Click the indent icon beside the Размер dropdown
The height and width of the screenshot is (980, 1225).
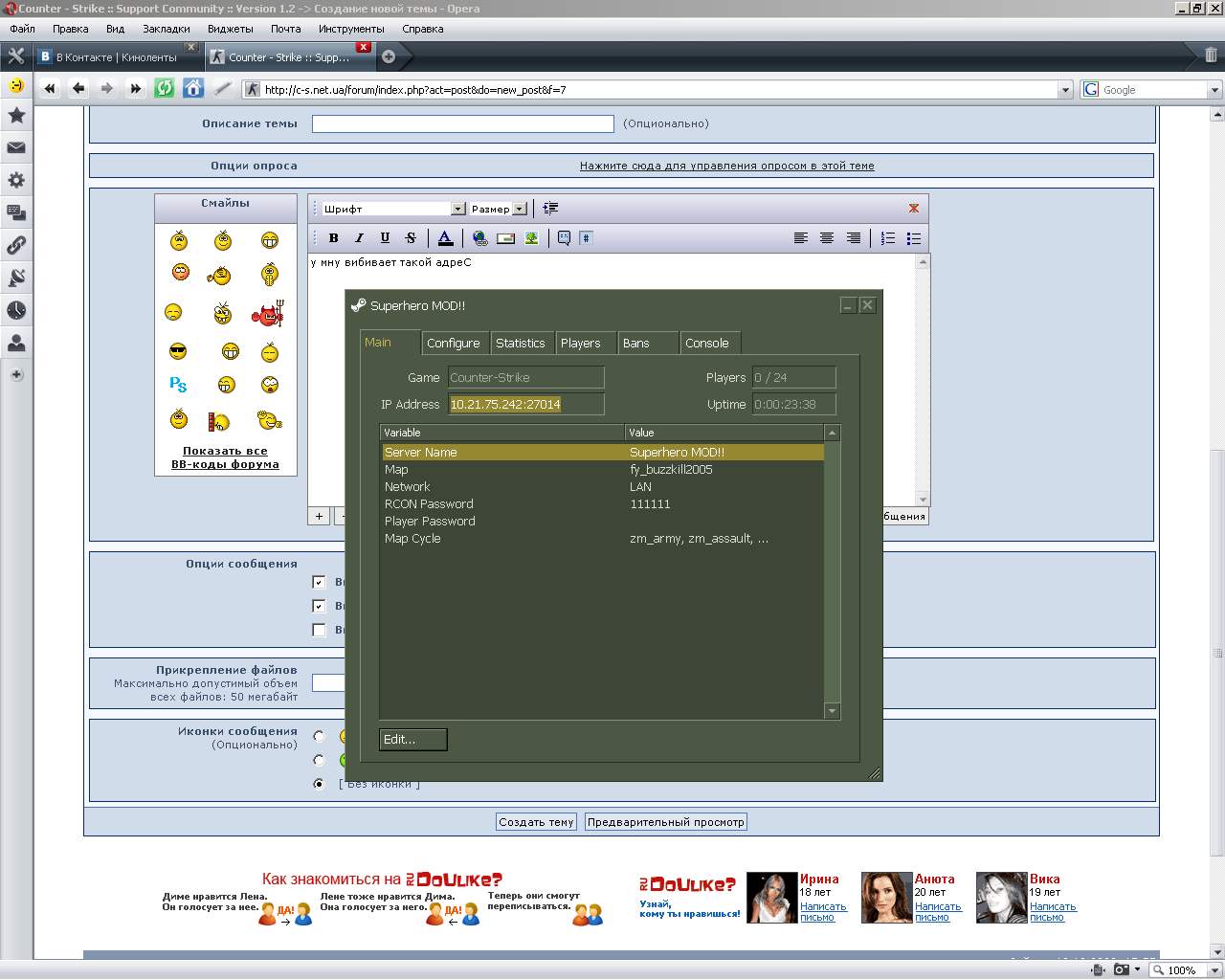[x=550, y=208]
